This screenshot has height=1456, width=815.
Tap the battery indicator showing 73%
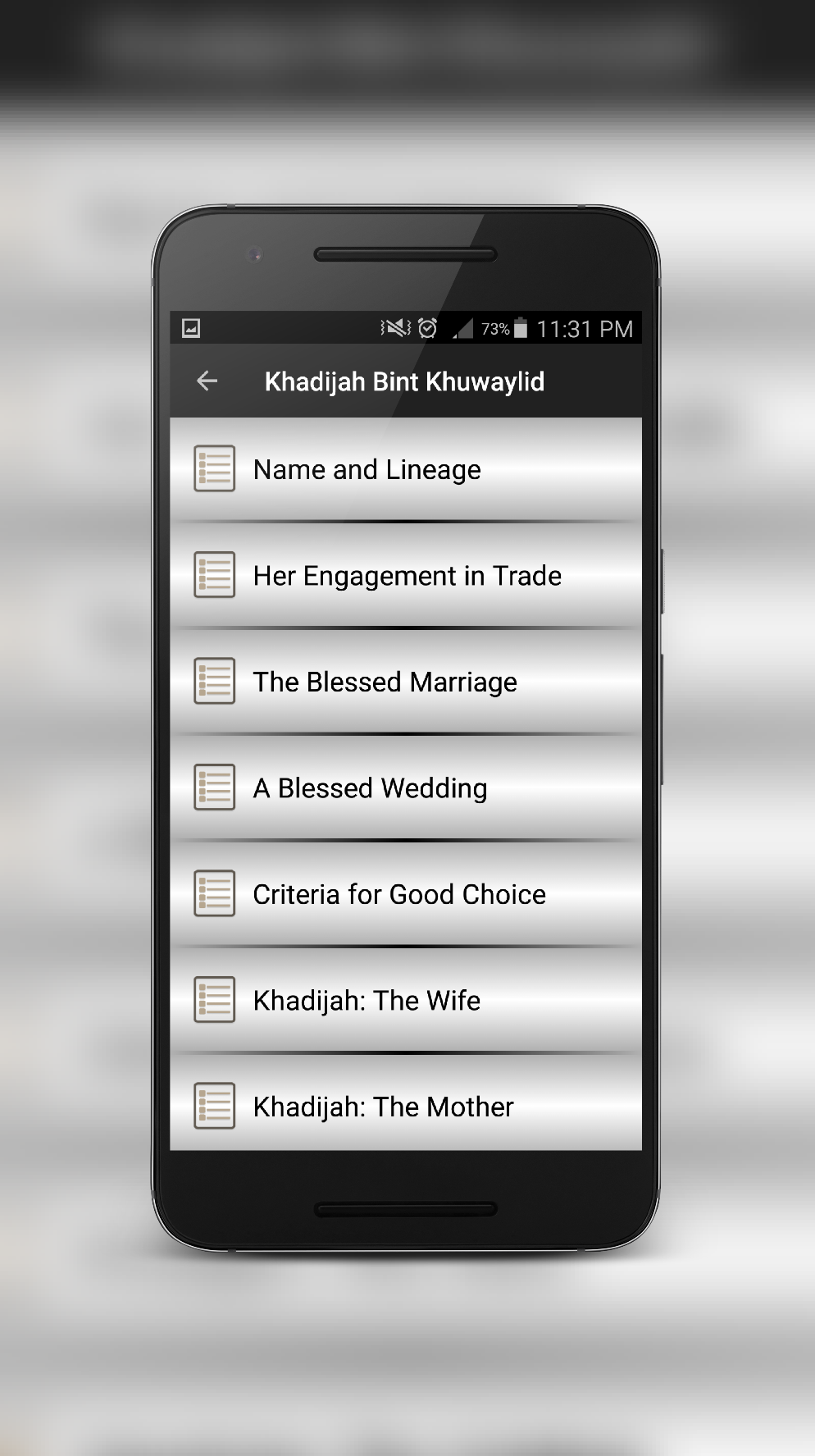click(520, 328)
